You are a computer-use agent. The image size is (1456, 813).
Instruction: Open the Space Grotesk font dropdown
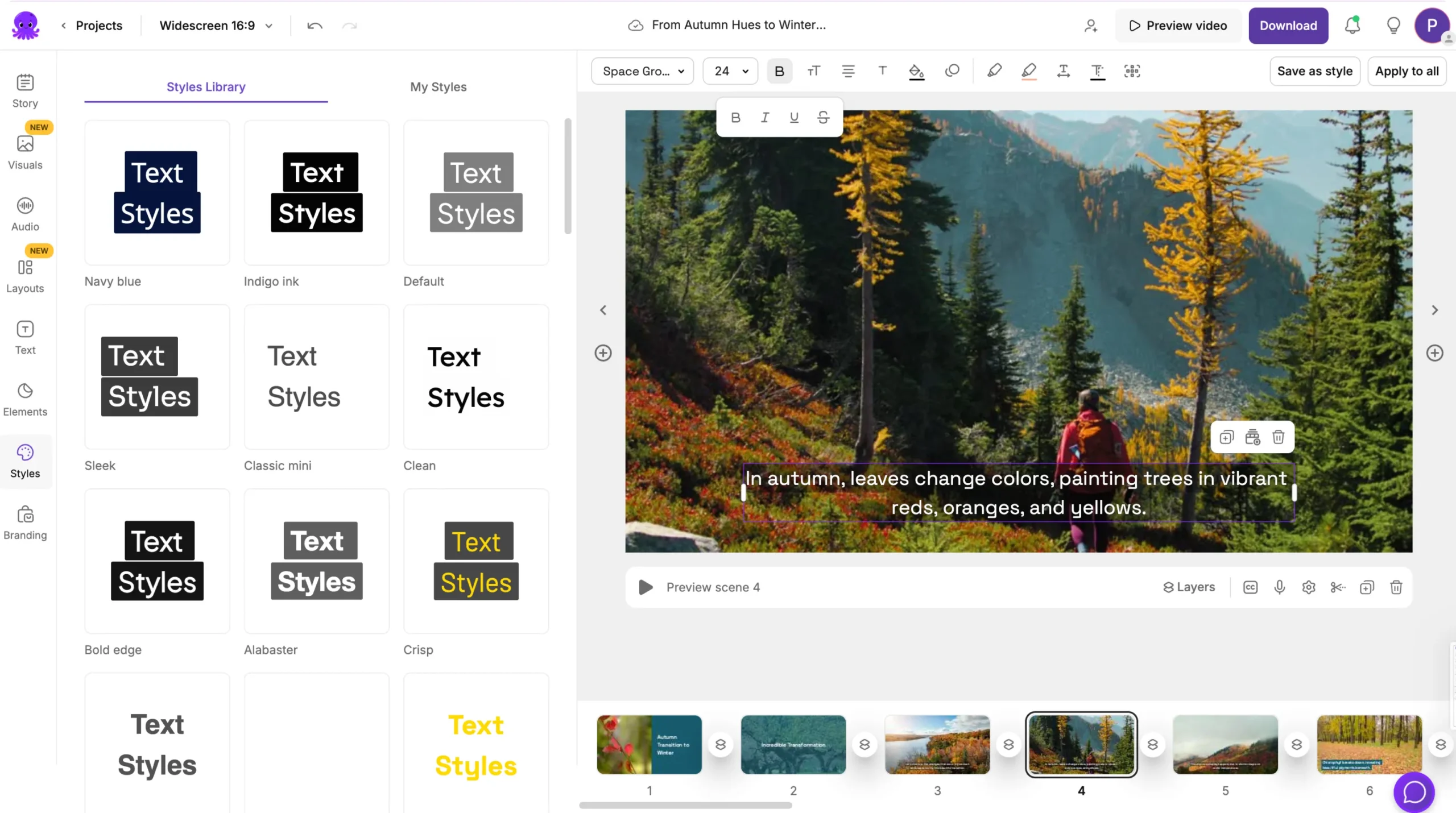[x=642, y=71]
